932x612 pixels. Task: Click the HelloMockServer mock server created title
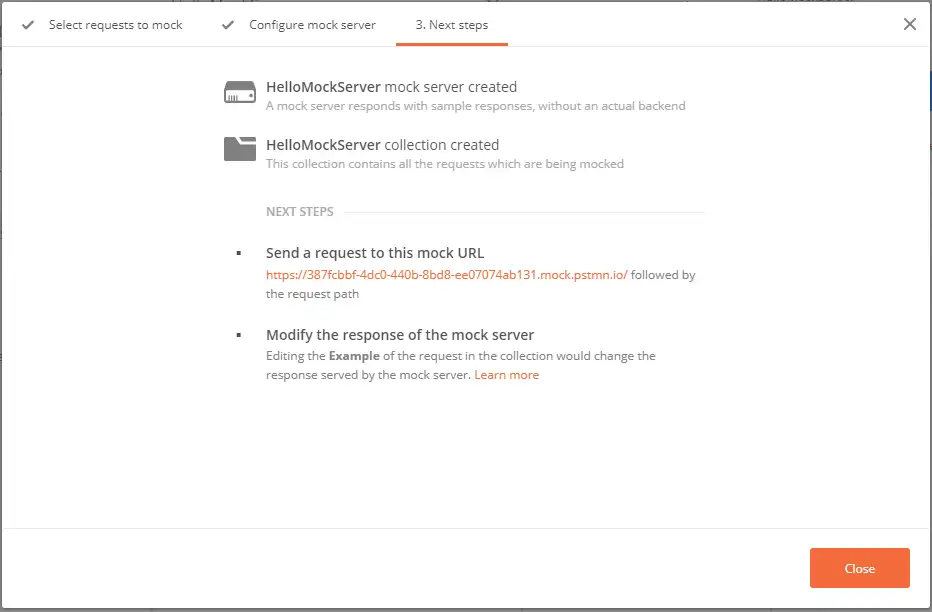pyautogui.click(x=391, y=87)
